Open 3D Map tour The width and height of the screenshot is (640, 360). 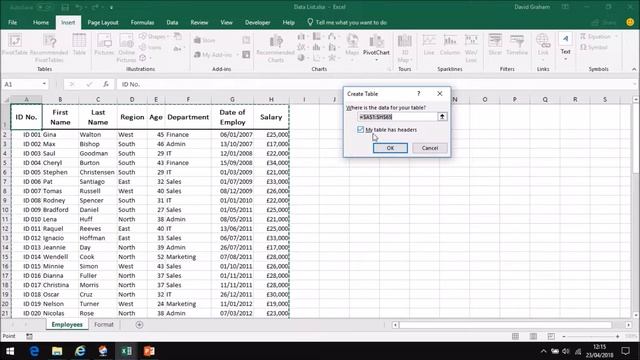pyautogui.click(x=404, y=48)
